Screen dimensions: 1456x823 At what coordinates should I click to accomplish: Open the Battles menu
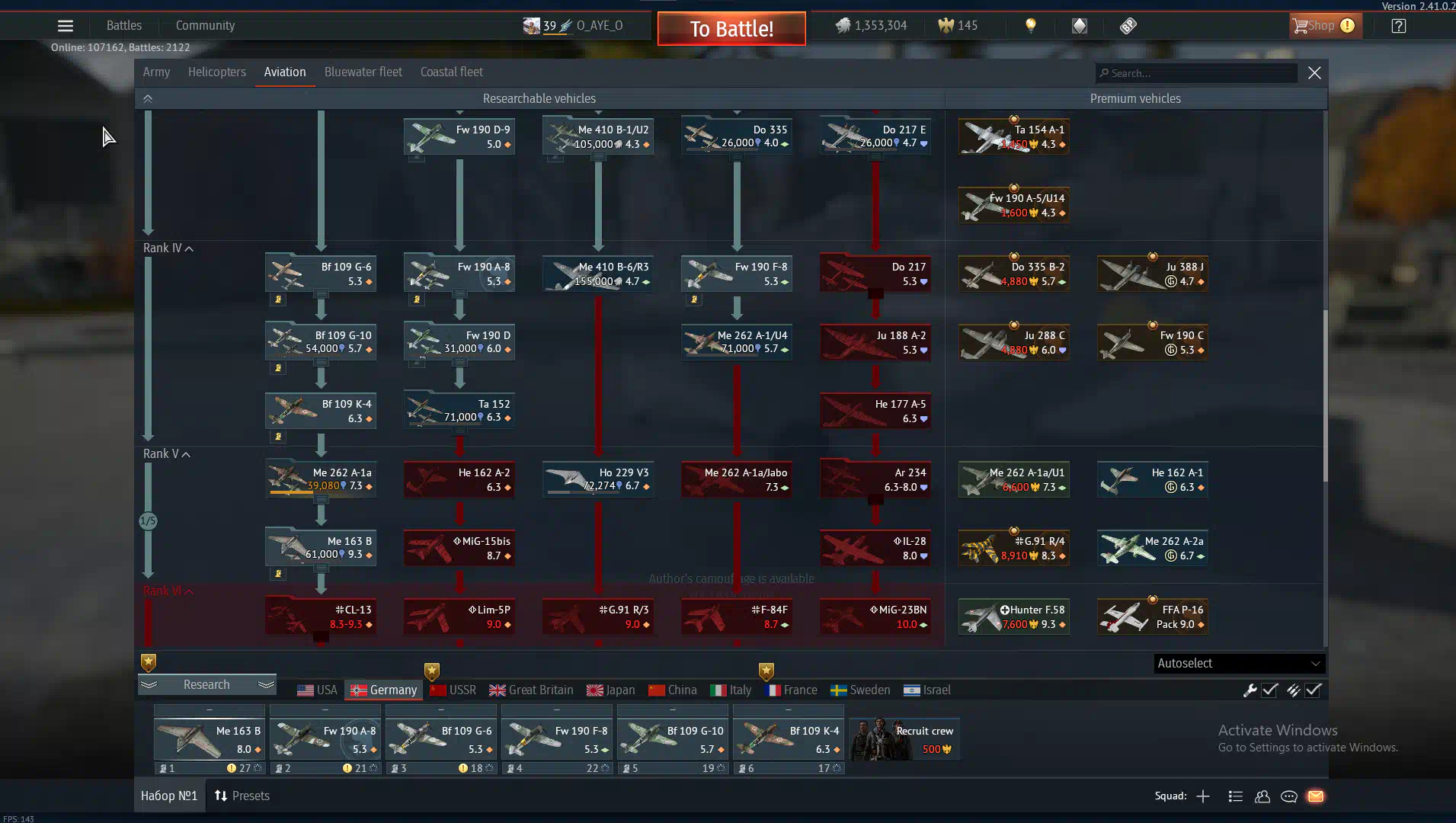[124, 25]
